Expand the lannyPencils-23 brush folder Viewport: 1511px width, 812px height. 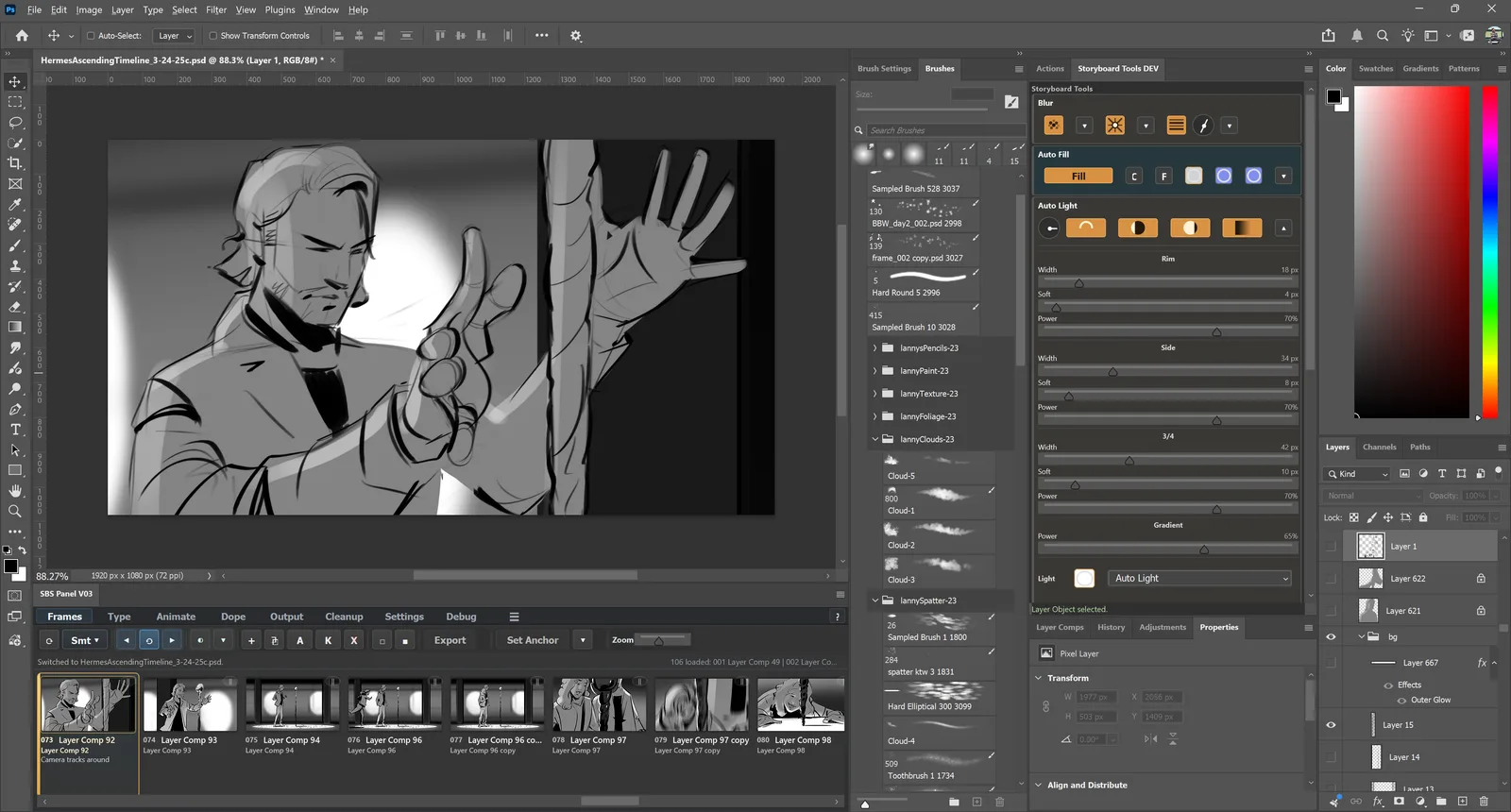(x=874, y=348)
